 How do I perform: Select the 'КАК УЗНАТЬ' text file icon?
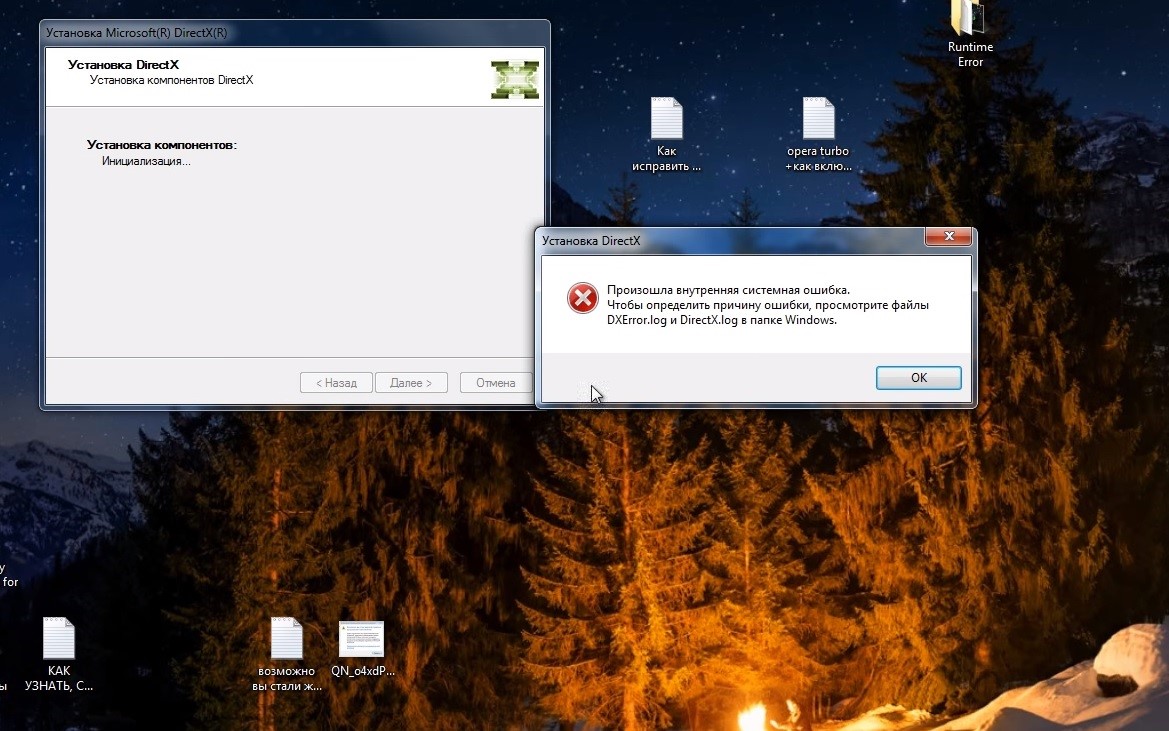click(x=58, y=638)
